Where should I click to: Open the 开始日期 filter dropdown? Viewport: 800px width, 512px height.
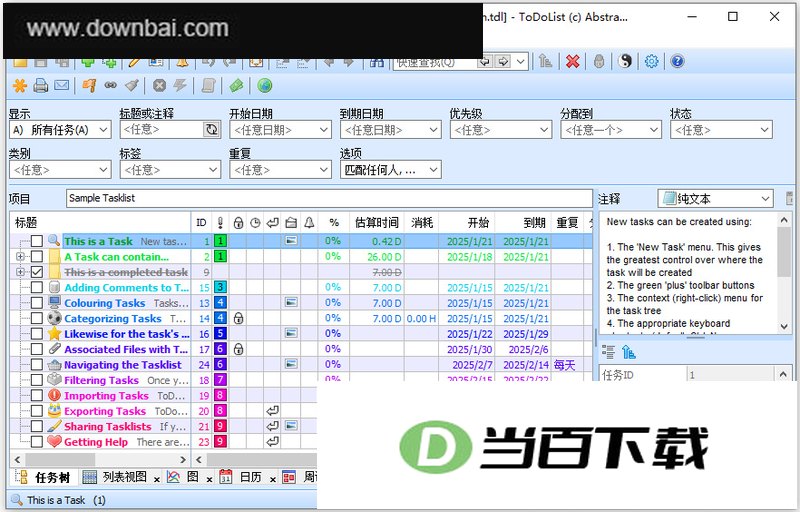click(x=281, y=130)
